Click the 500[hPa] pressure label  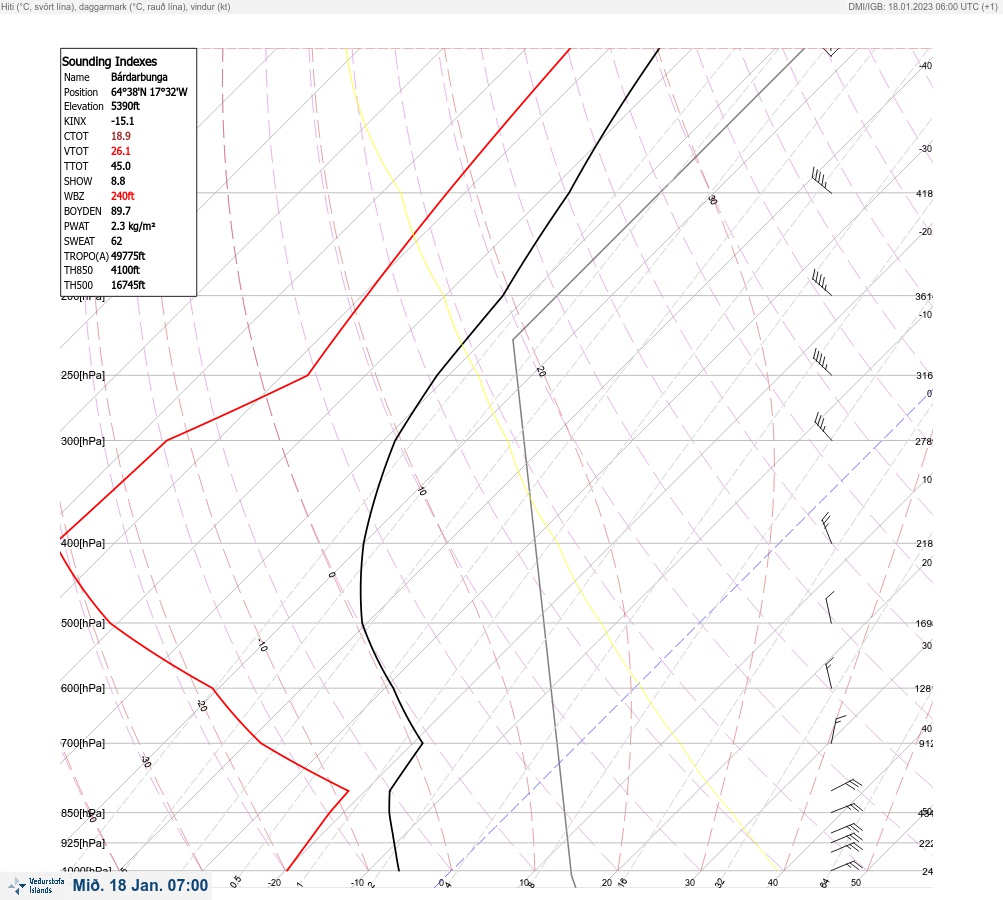[x=83, y=623]
